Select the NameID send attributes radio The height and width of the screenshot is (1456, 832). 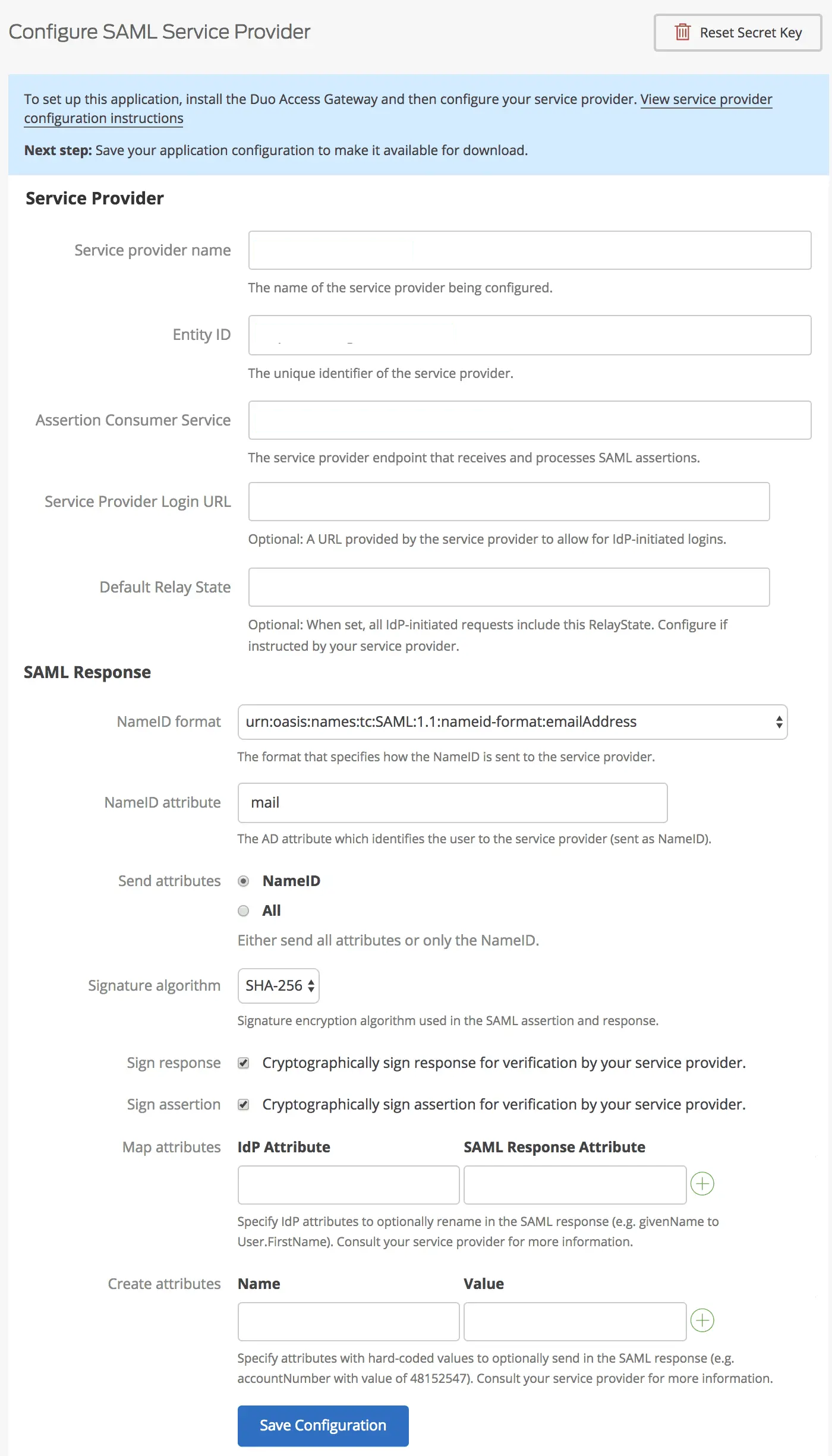tap(244, 881)
